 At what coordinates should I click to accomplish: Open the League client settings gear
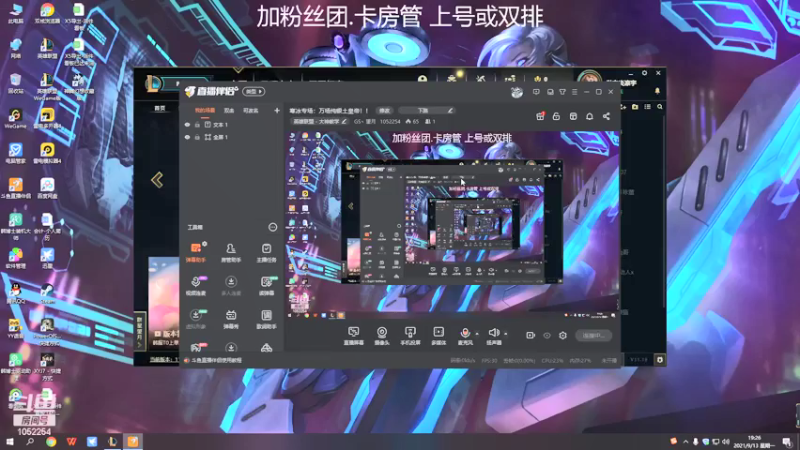click(644, 73)
